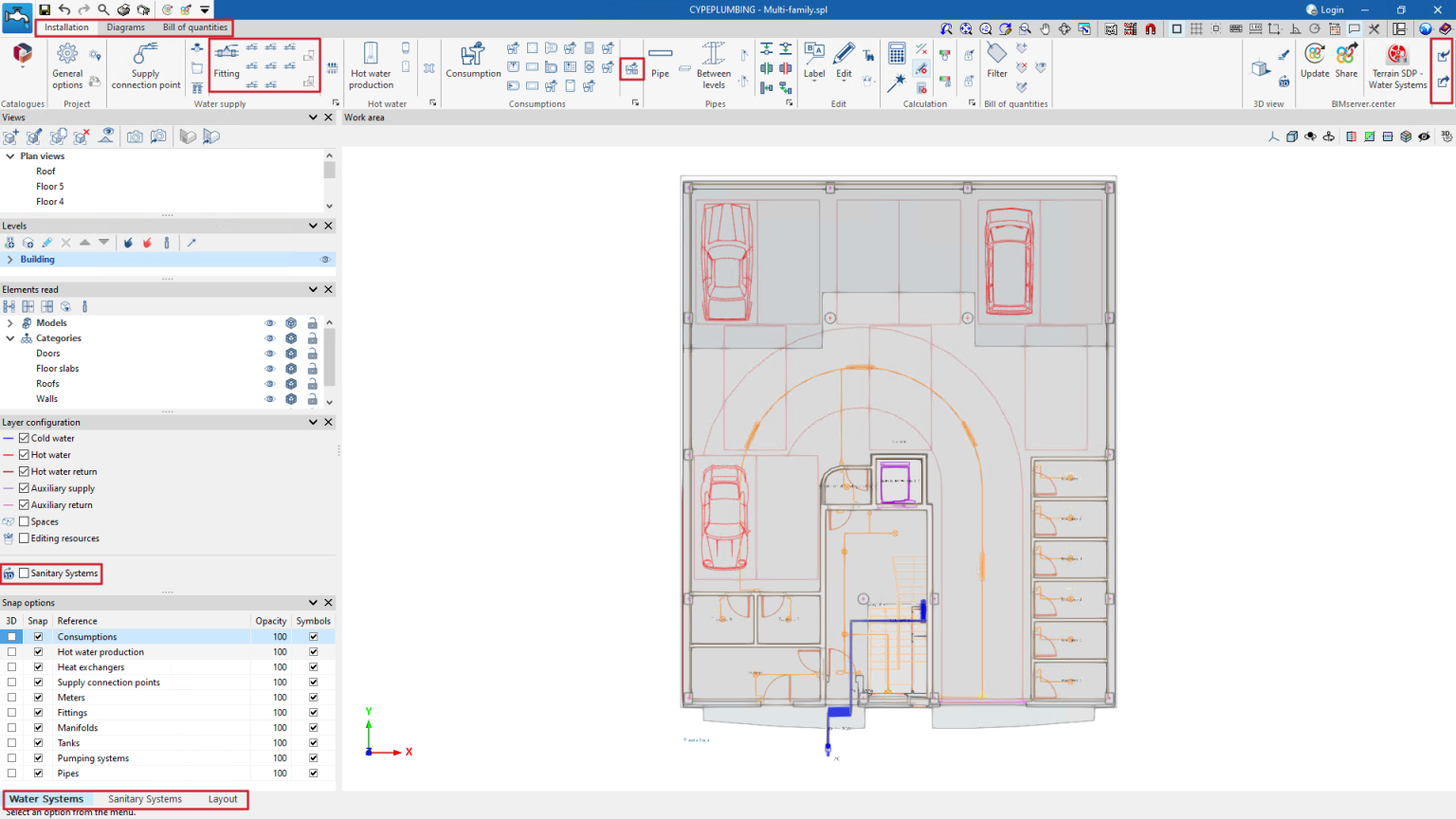Screen dimensions: 1456x819
Task: Switch to the Diagrams ribbon tab
Action: [125, 27]
